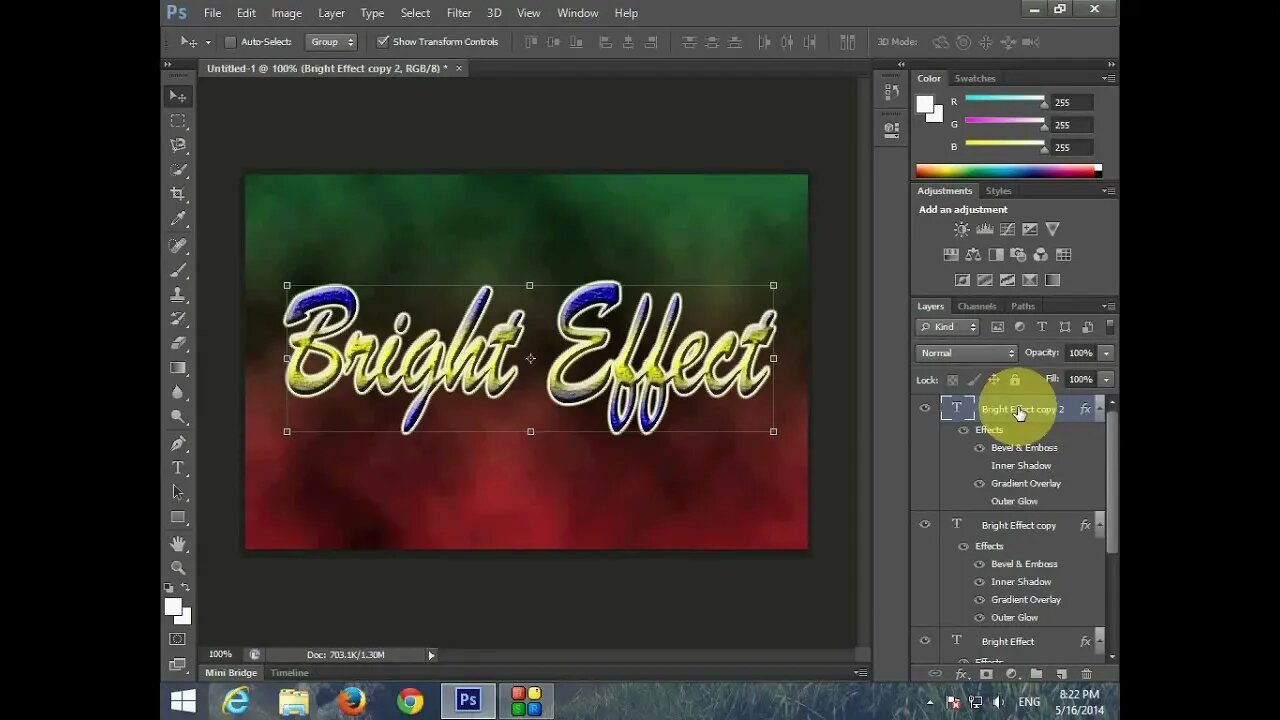Open the Image menu

point(286,13)
